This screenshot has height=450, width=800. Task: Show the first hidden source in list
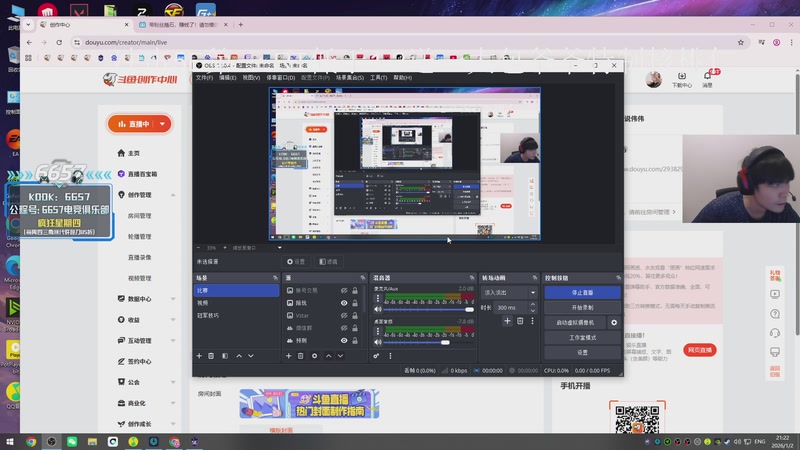point(344,290)
